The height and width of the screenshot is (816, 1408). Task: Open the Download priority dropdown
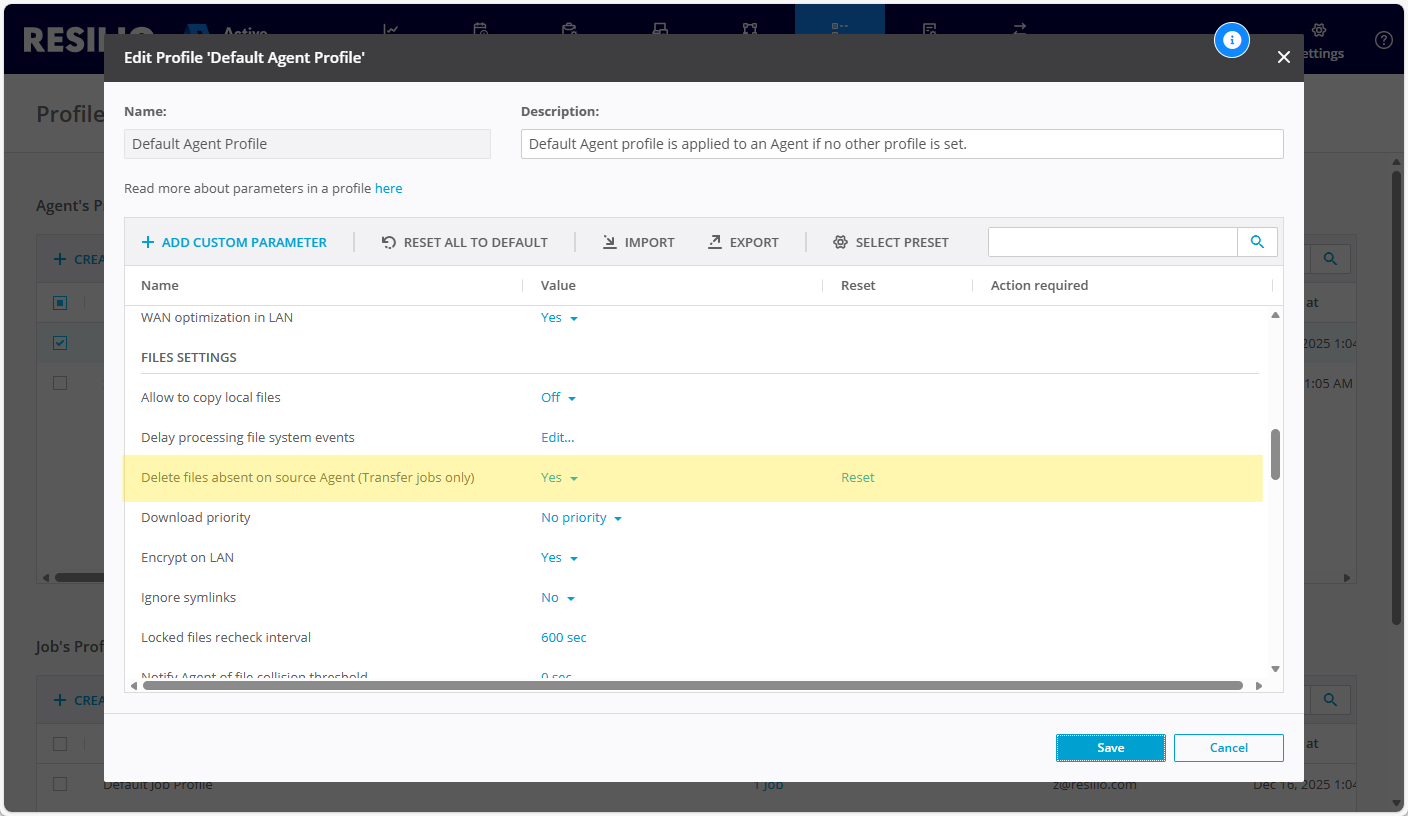point(581,518)
